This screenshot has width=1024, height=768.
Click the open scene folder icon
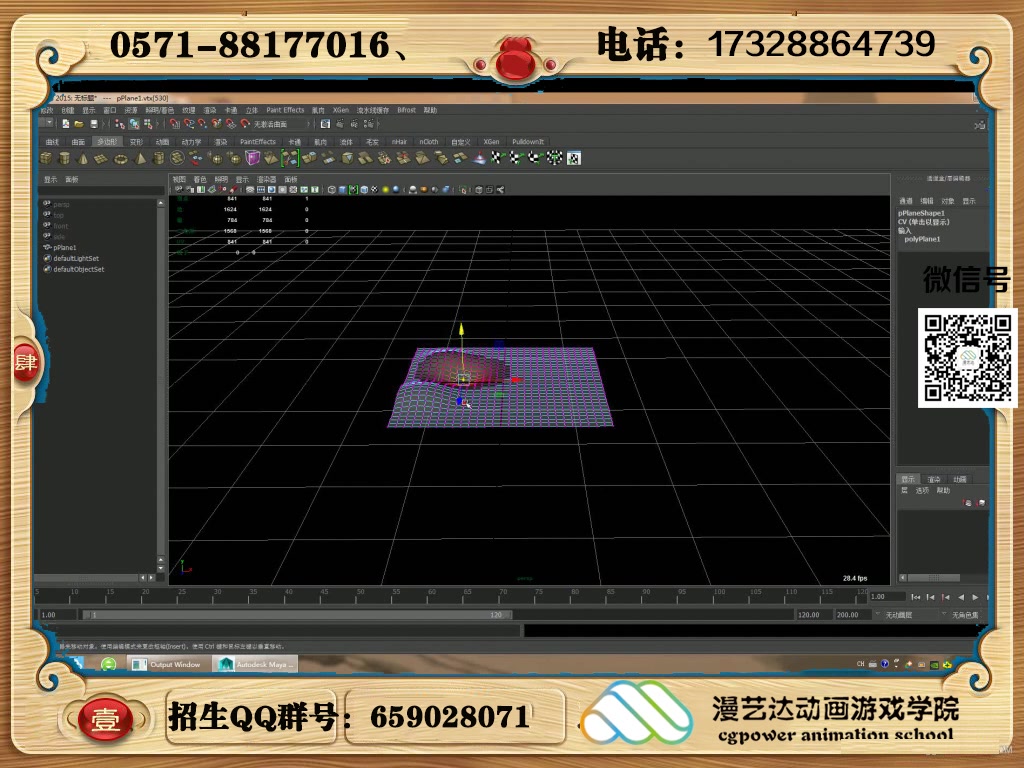coord(78,123)
